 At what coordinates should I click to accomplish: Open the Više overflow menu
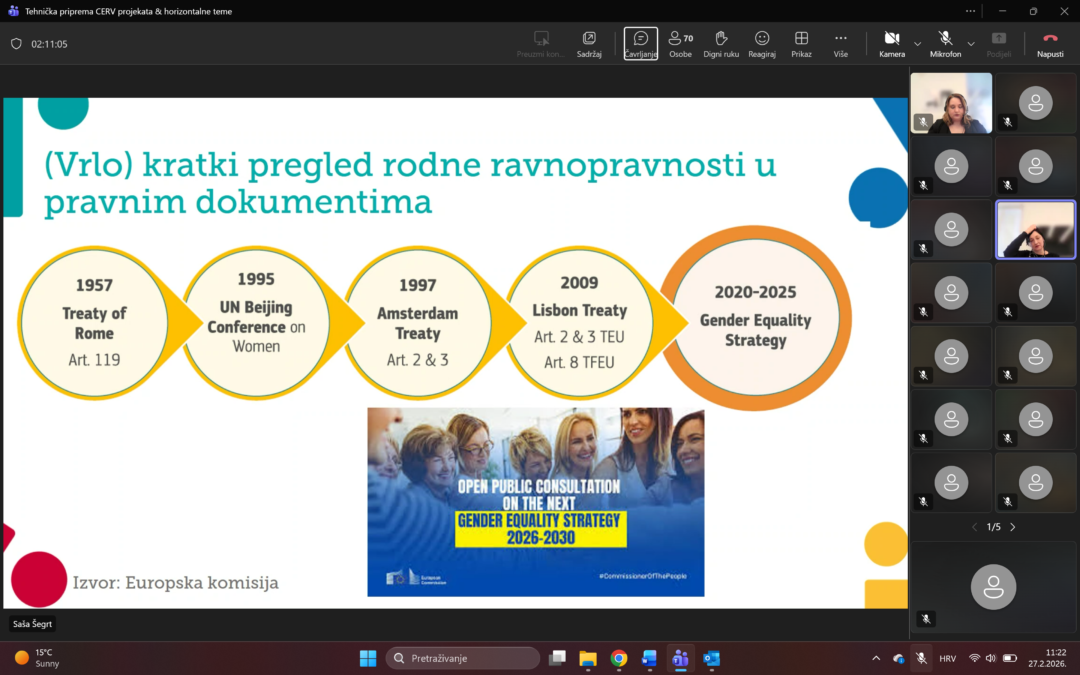point(841,43)
